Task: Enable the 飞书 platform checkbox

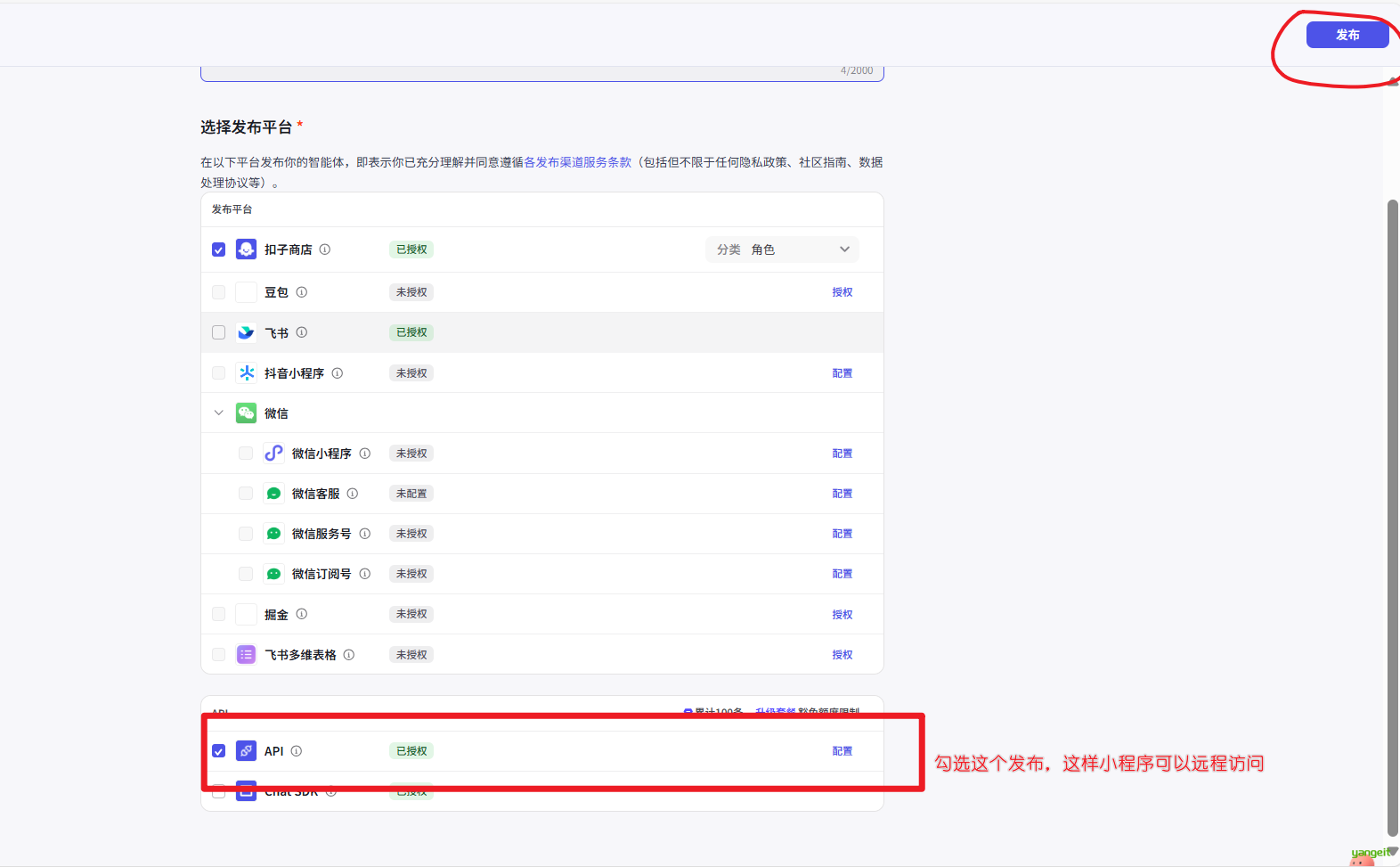Action: coord(218,332)
